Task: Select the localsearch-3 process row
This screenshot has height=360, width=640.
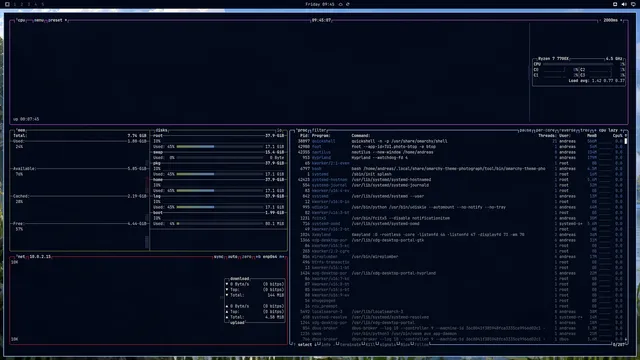Action: click(459, 312)
